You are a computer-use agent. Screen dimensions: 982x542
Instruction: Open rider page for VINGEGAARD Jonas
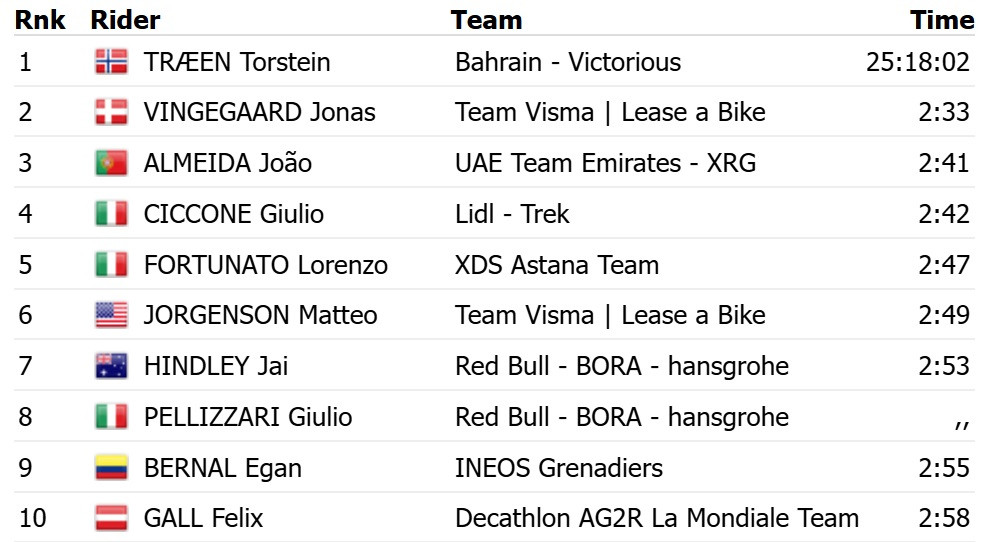click(259, 113)
